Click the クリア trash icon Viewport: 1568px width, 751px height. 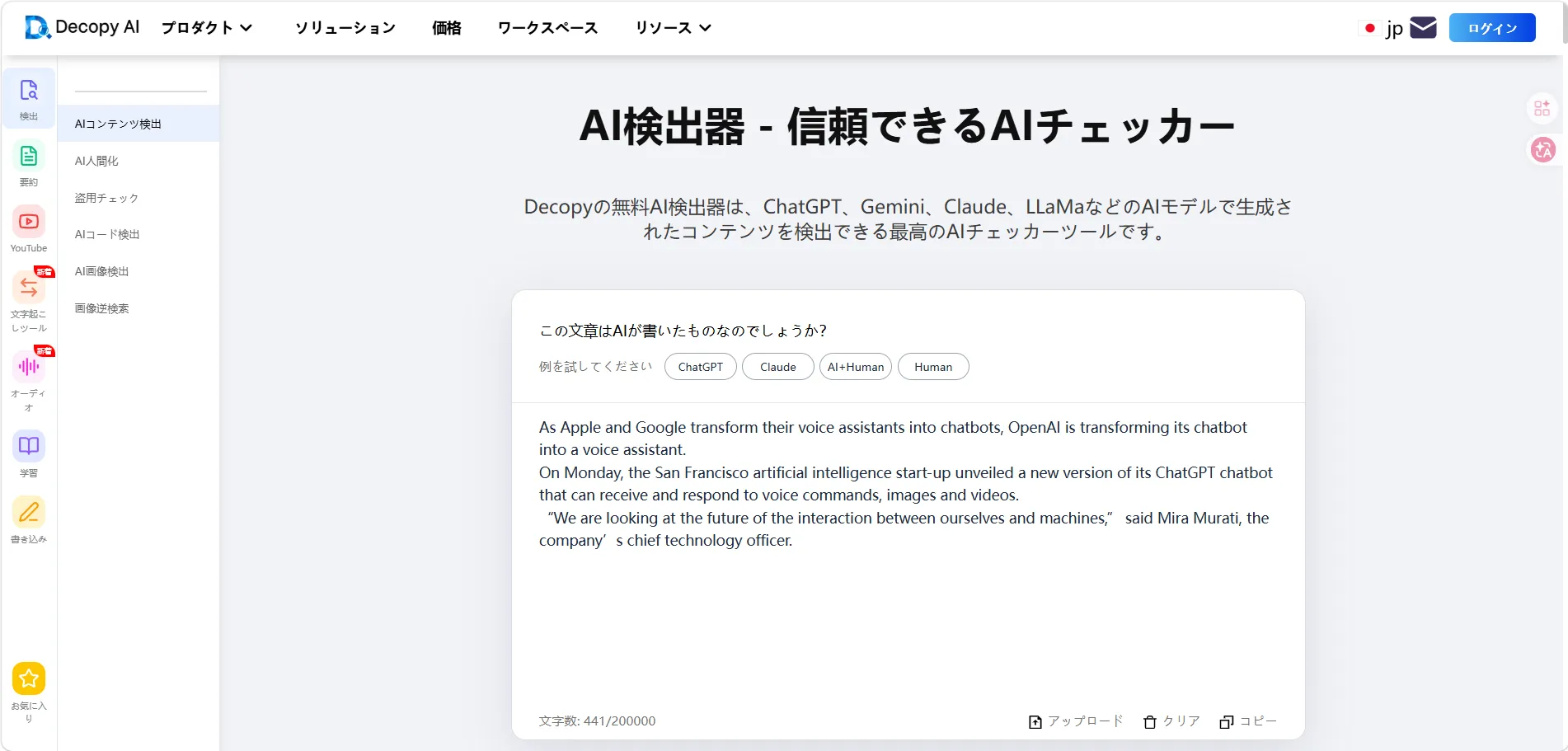1150,722
